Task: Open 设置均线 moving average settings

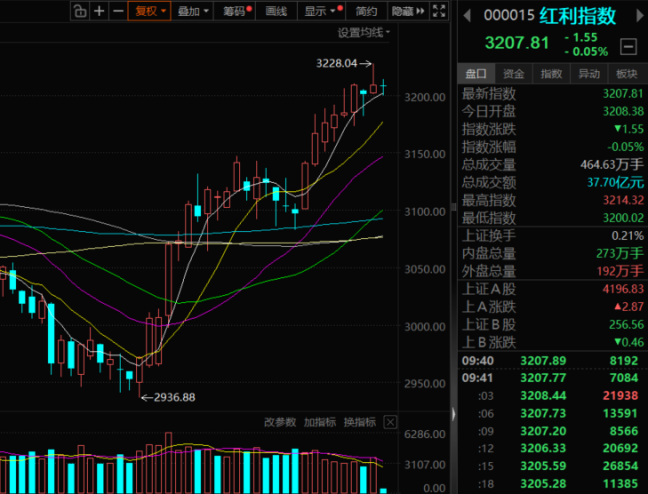Action: point(364,32)
